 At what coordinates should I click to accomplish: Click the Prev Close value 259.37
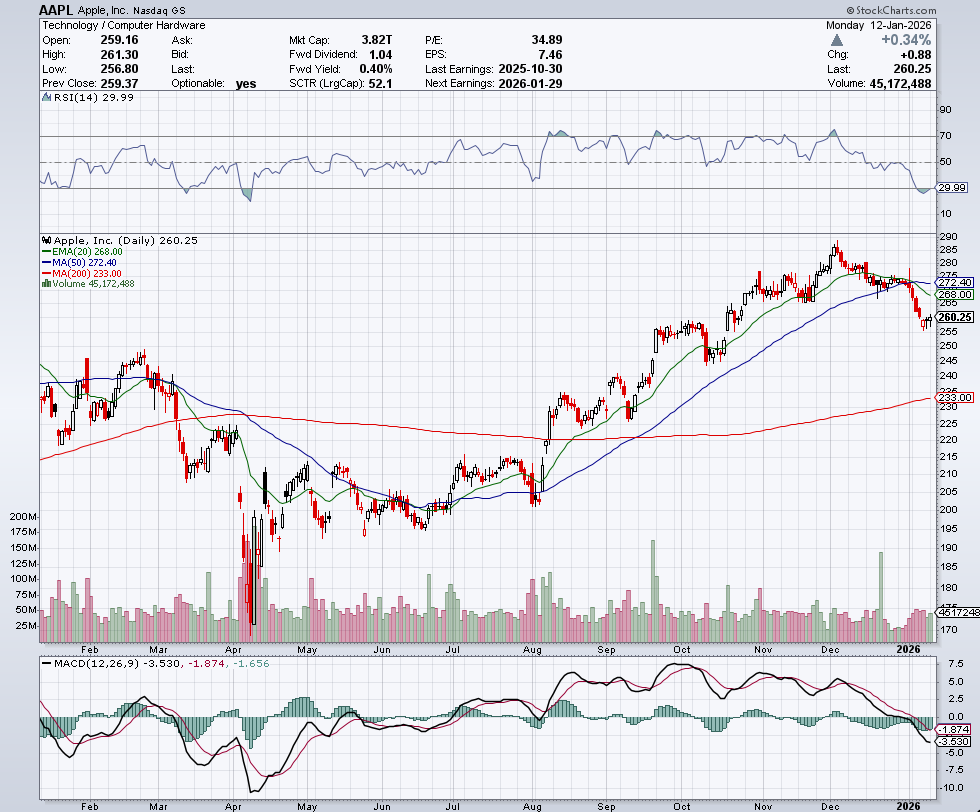tap(119, 83)
